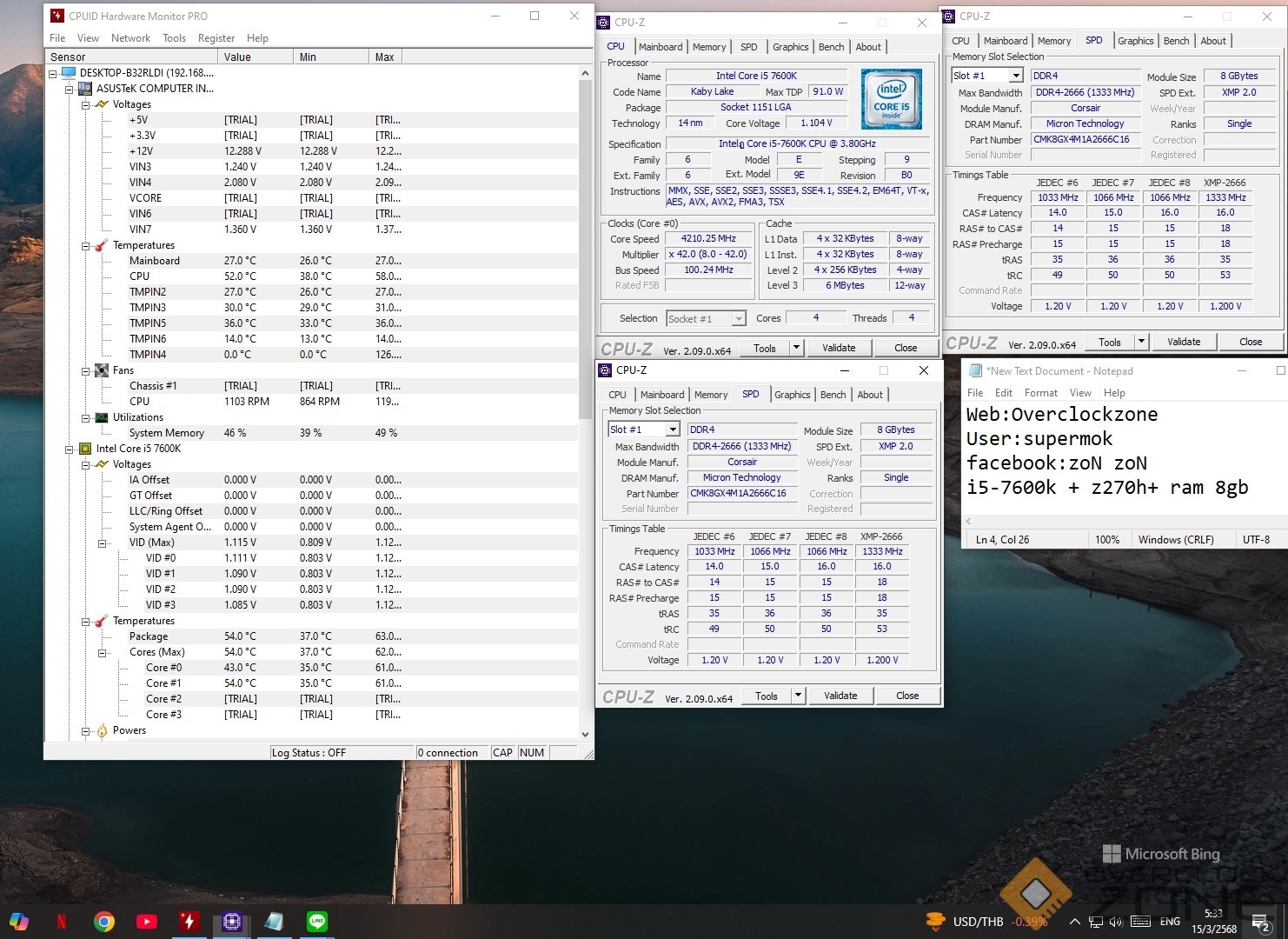This screenshot has width=1288, height=939.
Task: Open the Network menu in HWMonitor
Action: tap(130, 38)
